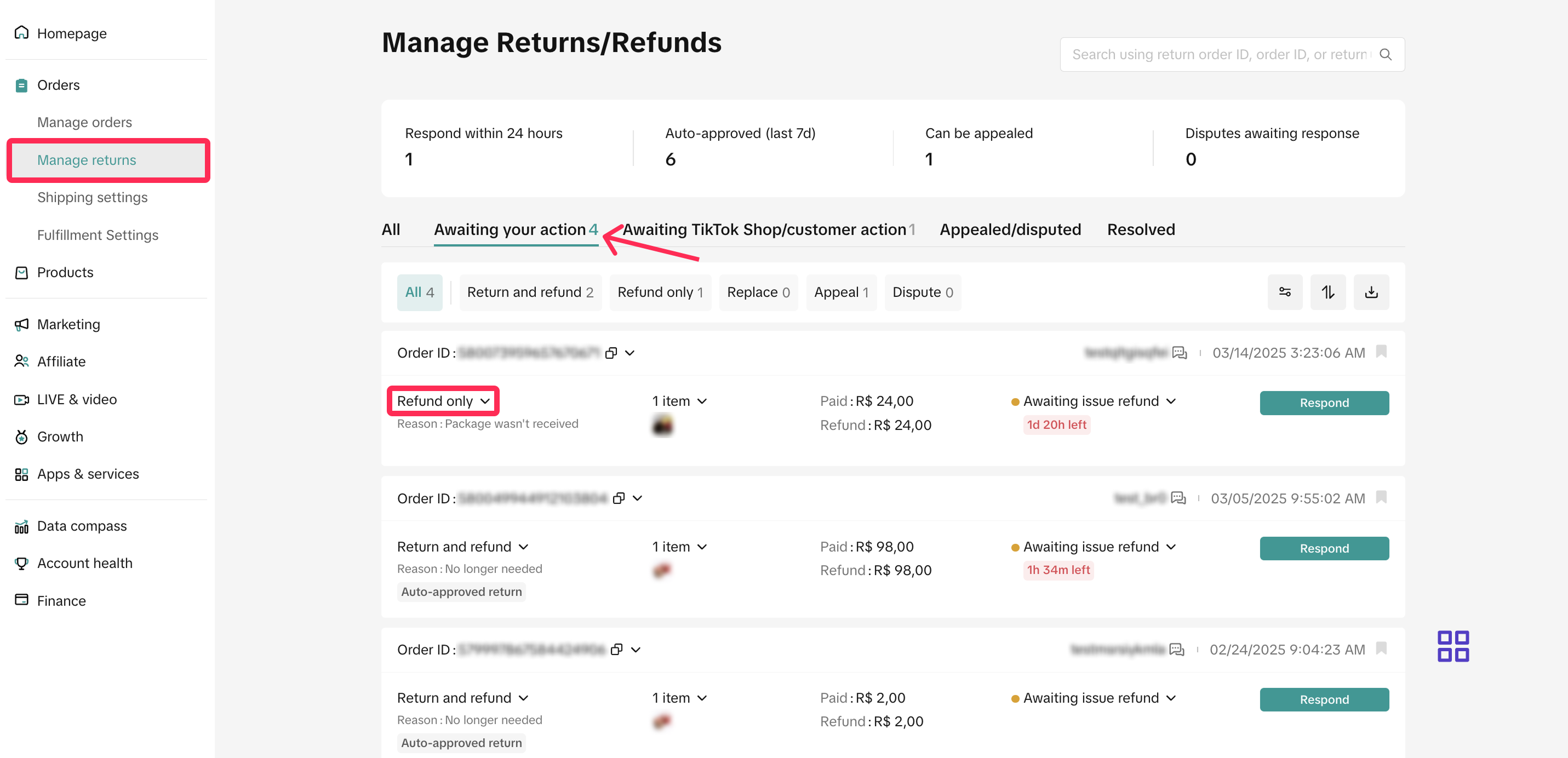Select the Return and refund 2 filter chip
1568x758 pixels.
point(530,292)
